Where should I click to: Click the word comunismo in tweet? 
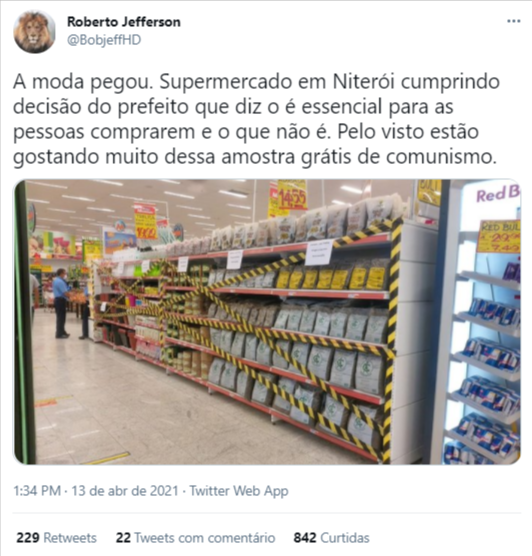[x=440, y=156]
